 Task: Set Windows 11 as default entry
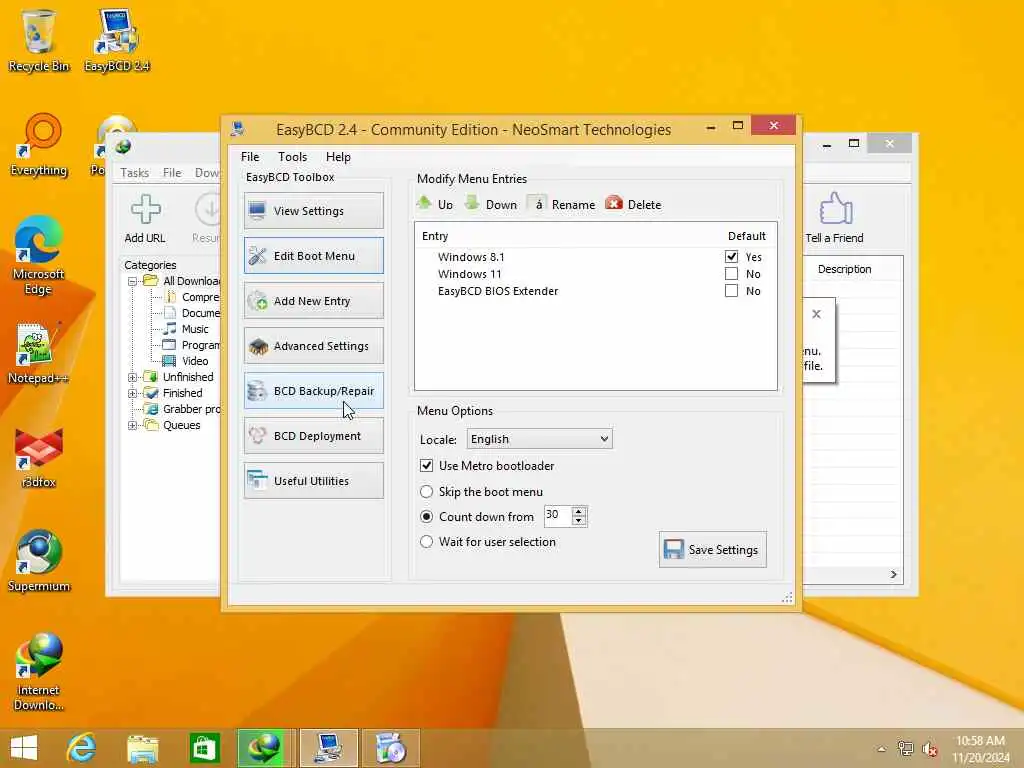731,274
